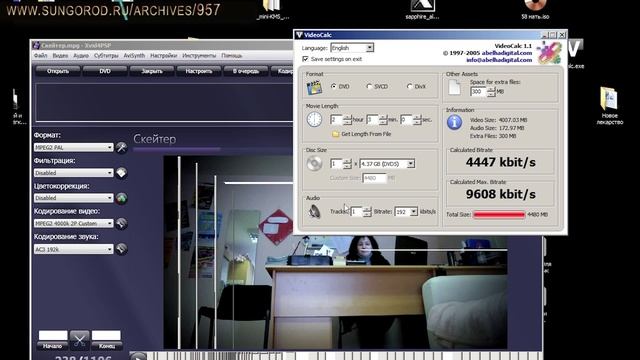Toggle Save settings on exit checkbox
This screenshot has height=360, width=640.
click(305, 59)
